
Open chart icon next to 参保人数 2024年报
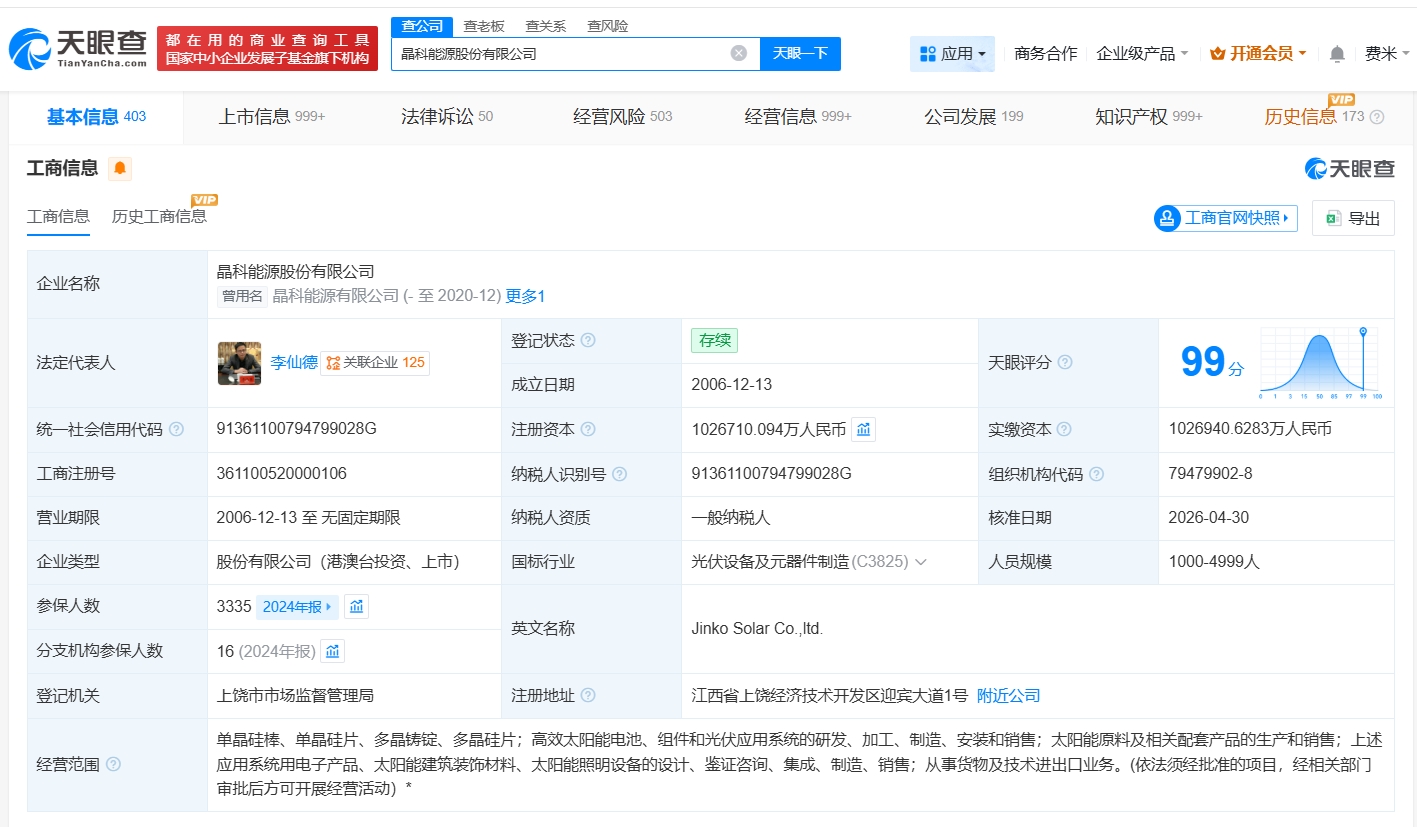(357, 606)
